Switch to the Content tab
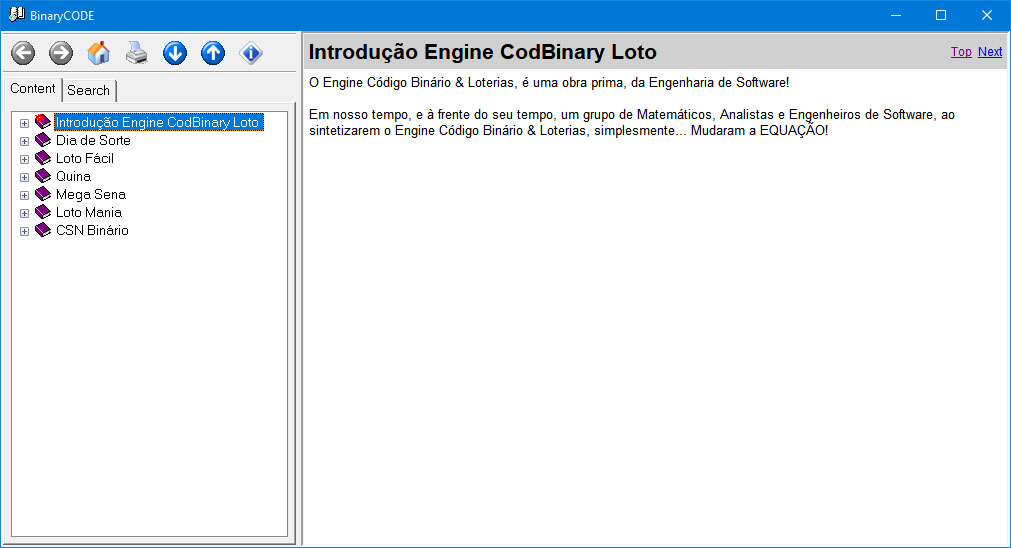This screenshot has height=548, width=1011. pyautogui.click(x=33, y=89)
